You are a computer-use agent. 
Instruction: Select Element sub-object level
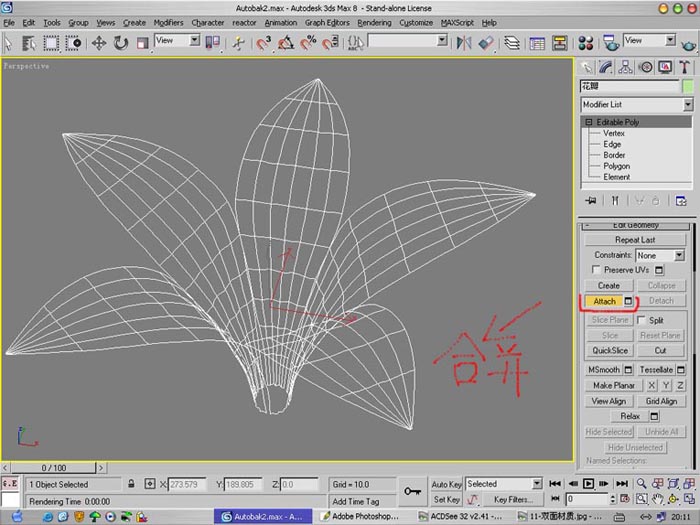point(617,177)
